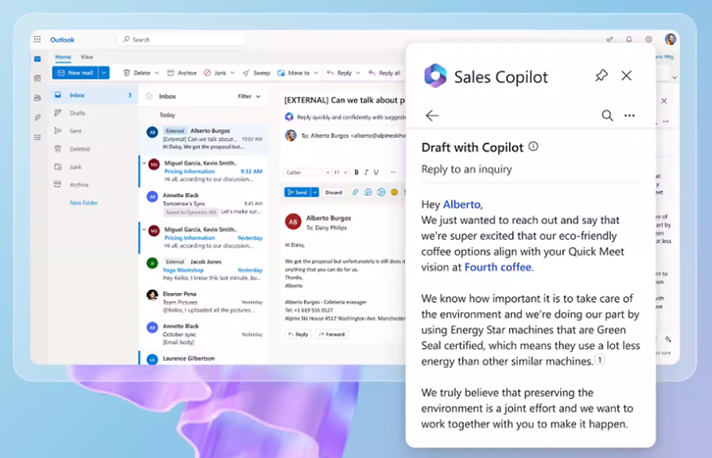Open the Jacob Jones Yoga Workshop email
Viewport: 712px width, 458px height.
click(x=203, y=270)
